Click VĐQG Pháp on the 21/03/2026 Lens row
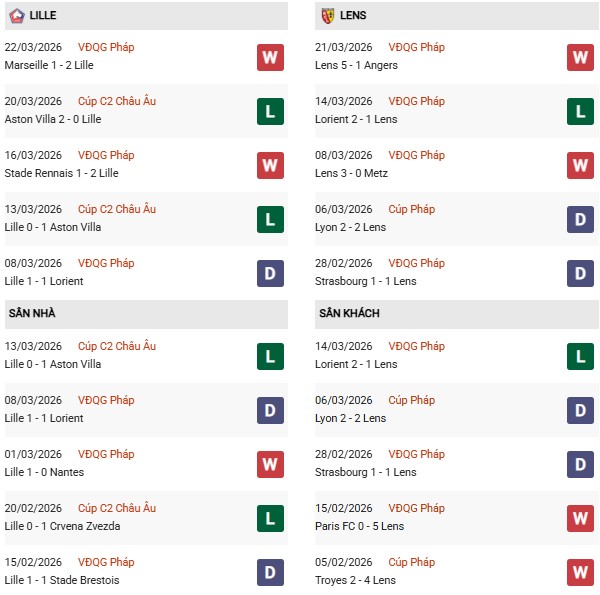Screen dimensions: 600x595 [x=418, y=47]
